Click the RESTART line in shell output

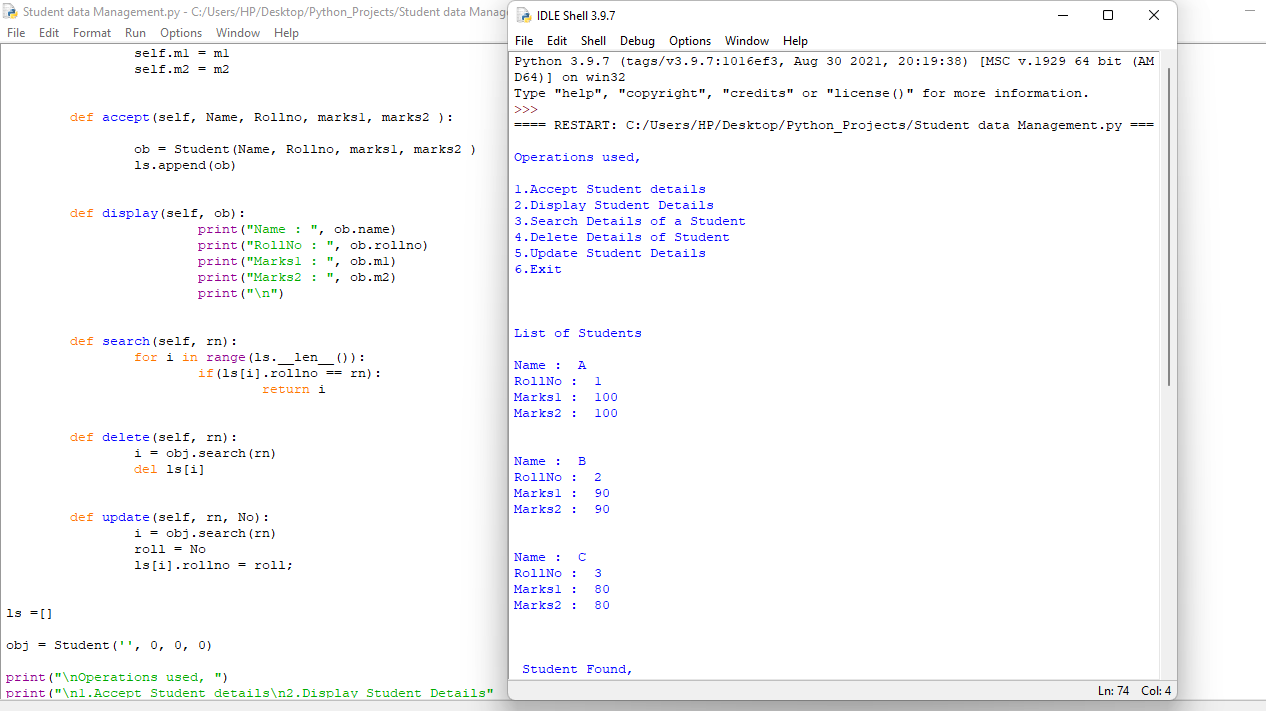(x=834, y=125)
